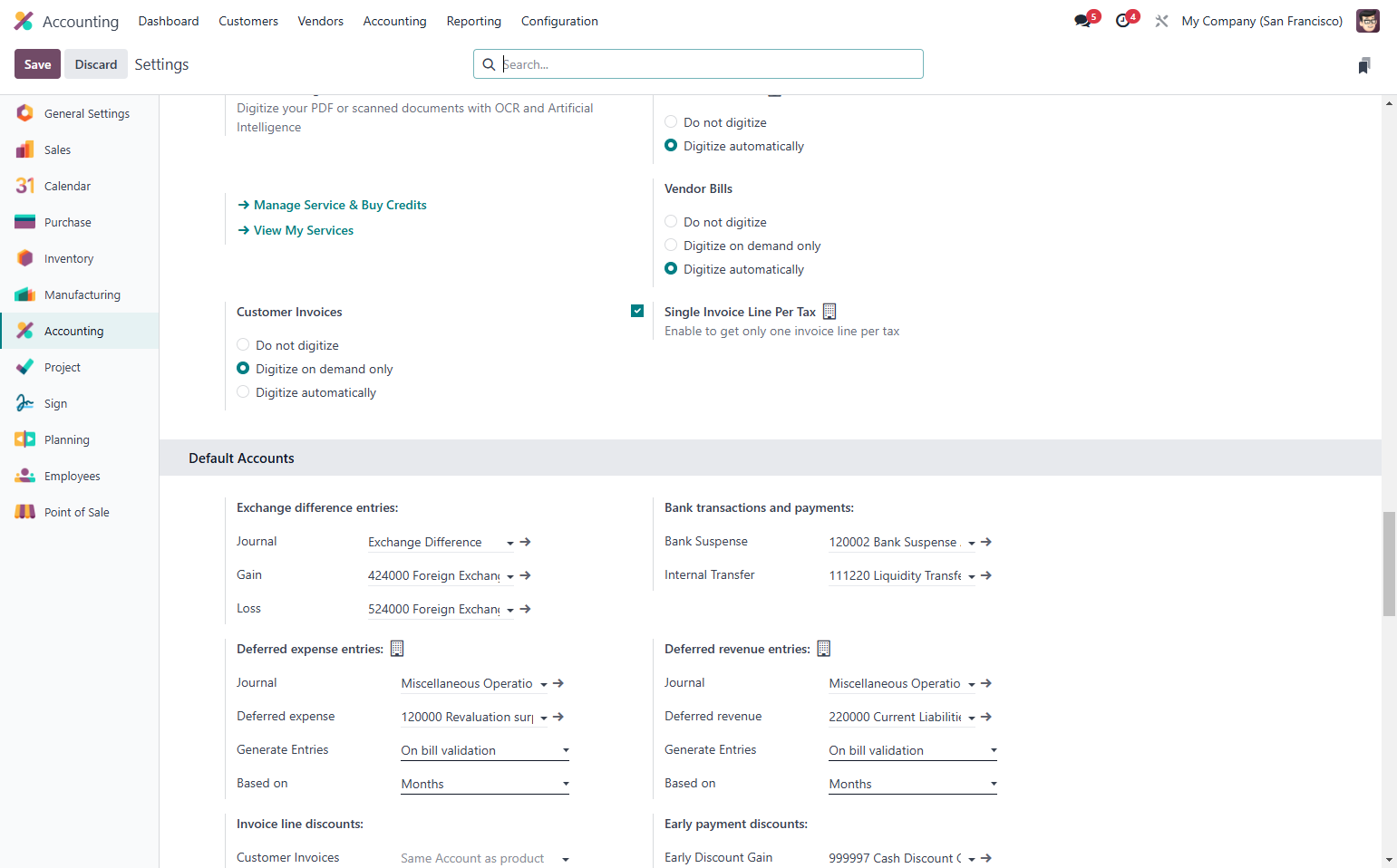Open Purchase settings in sidebar

pyautogui.click(x=80, y=222)
